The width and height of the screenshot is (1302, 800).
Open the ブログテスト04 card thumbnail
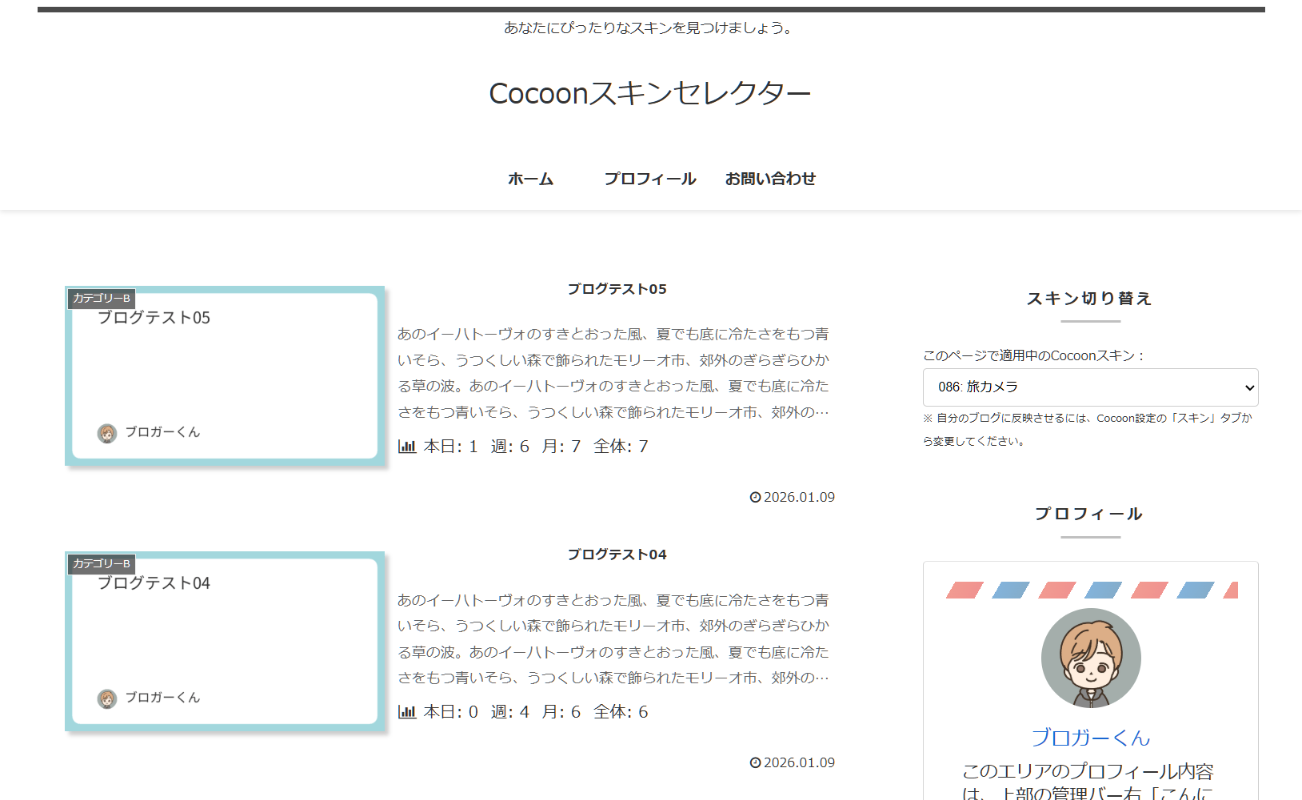pos(224,640)
